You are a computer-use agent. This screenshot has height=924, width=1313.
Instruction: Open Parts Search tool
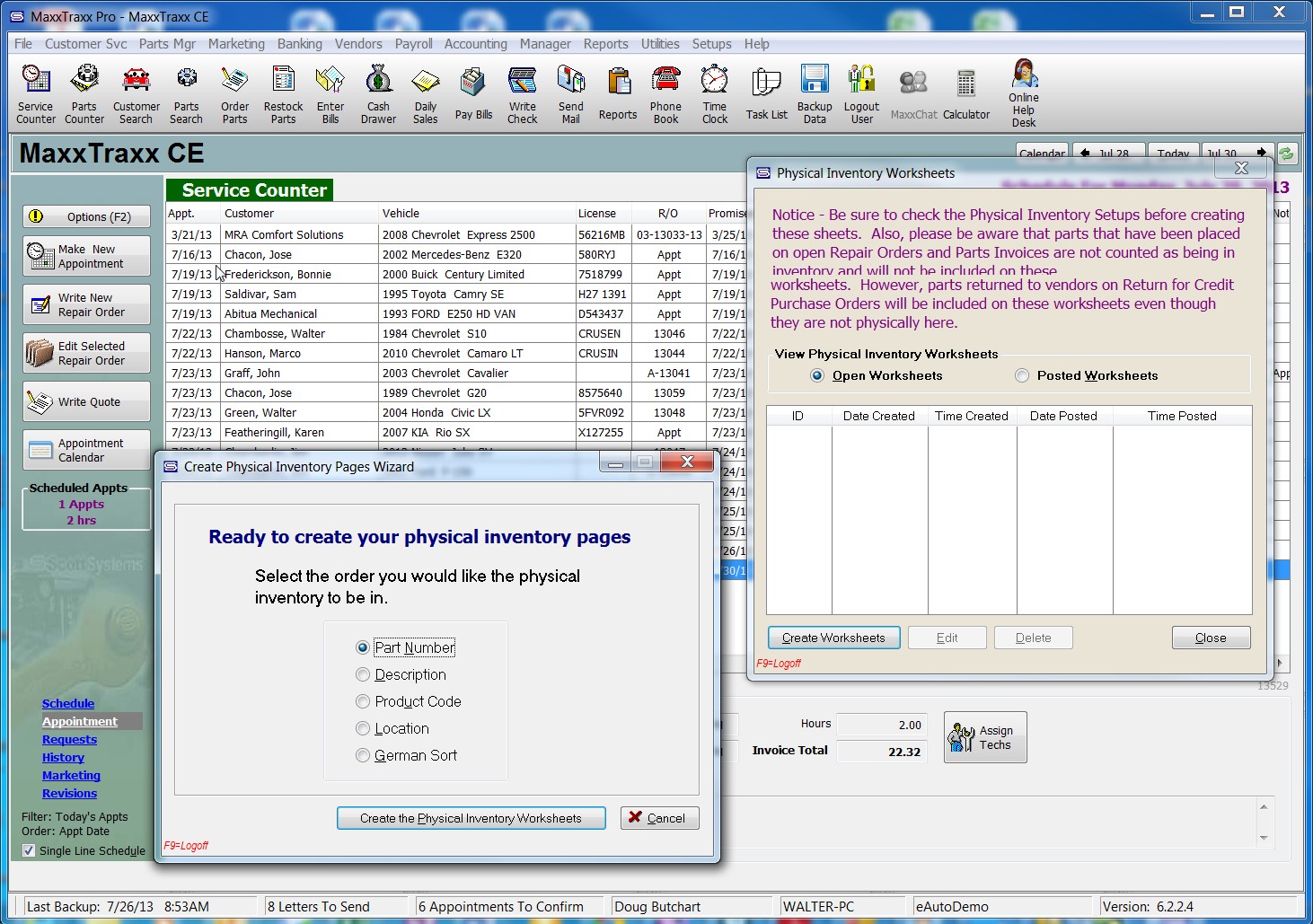[x=187, y=93]
